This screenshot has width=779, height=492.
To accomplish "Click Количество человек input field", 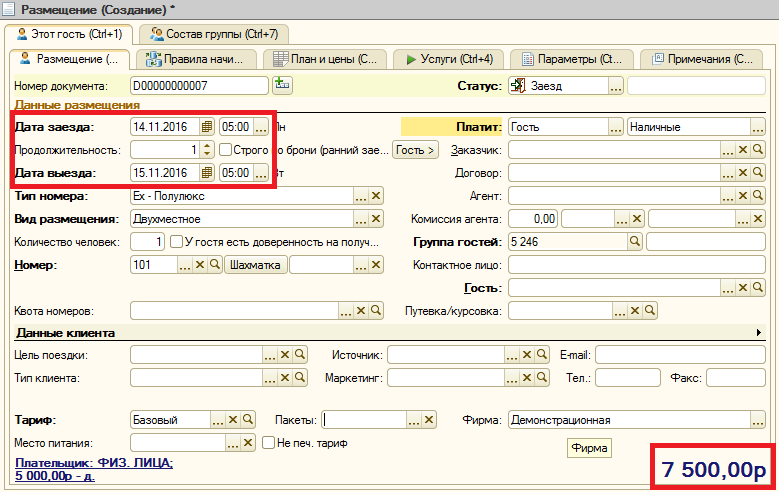I will [147, 242].
